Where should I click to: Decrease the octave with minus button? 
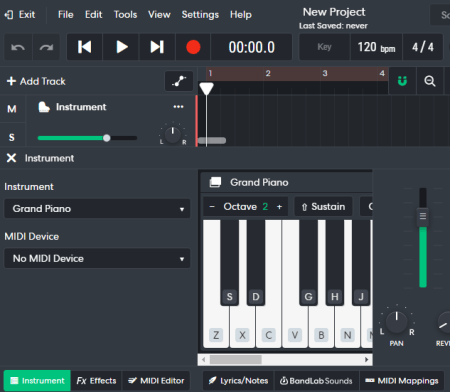212,207
